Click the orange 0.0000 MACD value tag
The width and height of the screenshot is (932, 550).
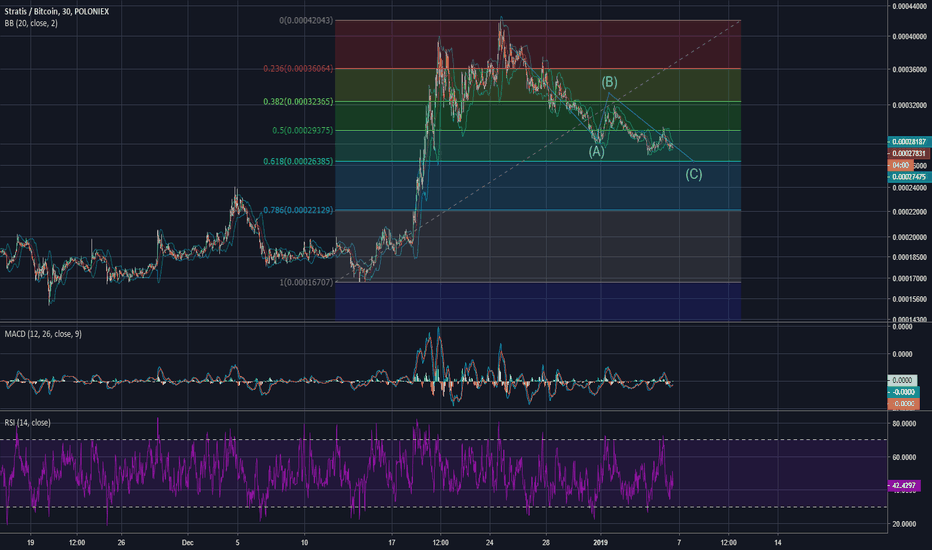(x=903, y=404)
